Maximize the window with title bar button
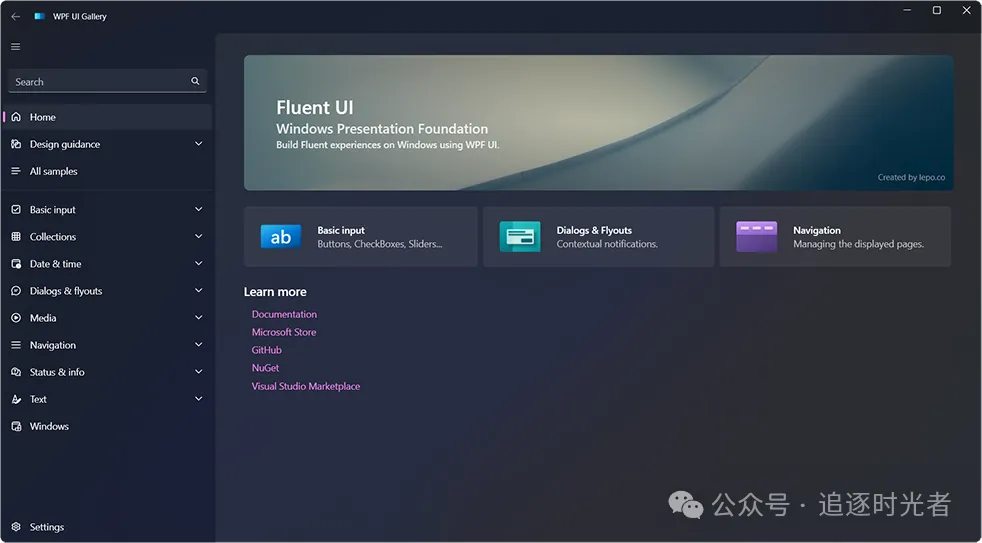This screenshot has height=543, width=982. coord(936,10)
